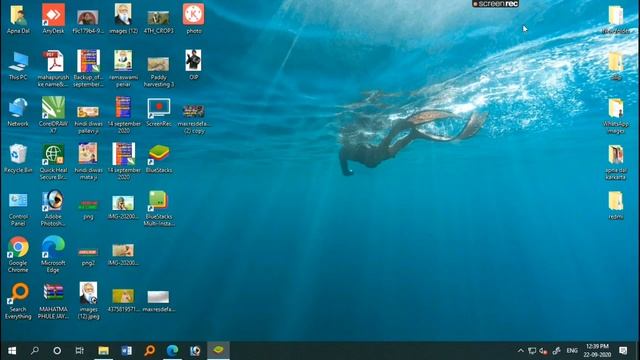Select the KineMaster photo icon
The width and height of the screenshot is (640, 360).
pos(193,18)
